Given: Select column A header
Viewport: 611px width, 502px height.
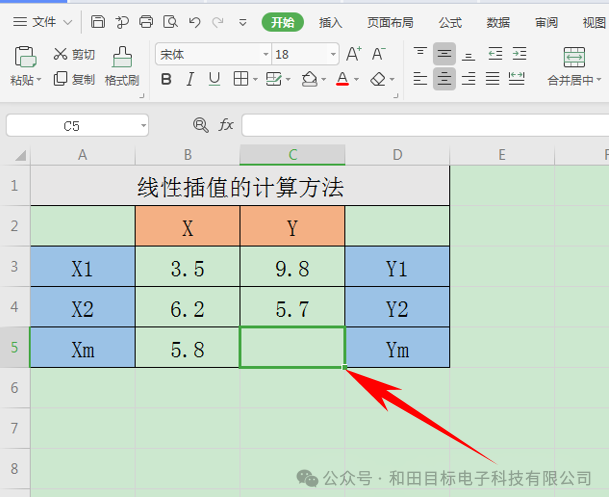Looking at the screenshot, I should click(83, 155).
